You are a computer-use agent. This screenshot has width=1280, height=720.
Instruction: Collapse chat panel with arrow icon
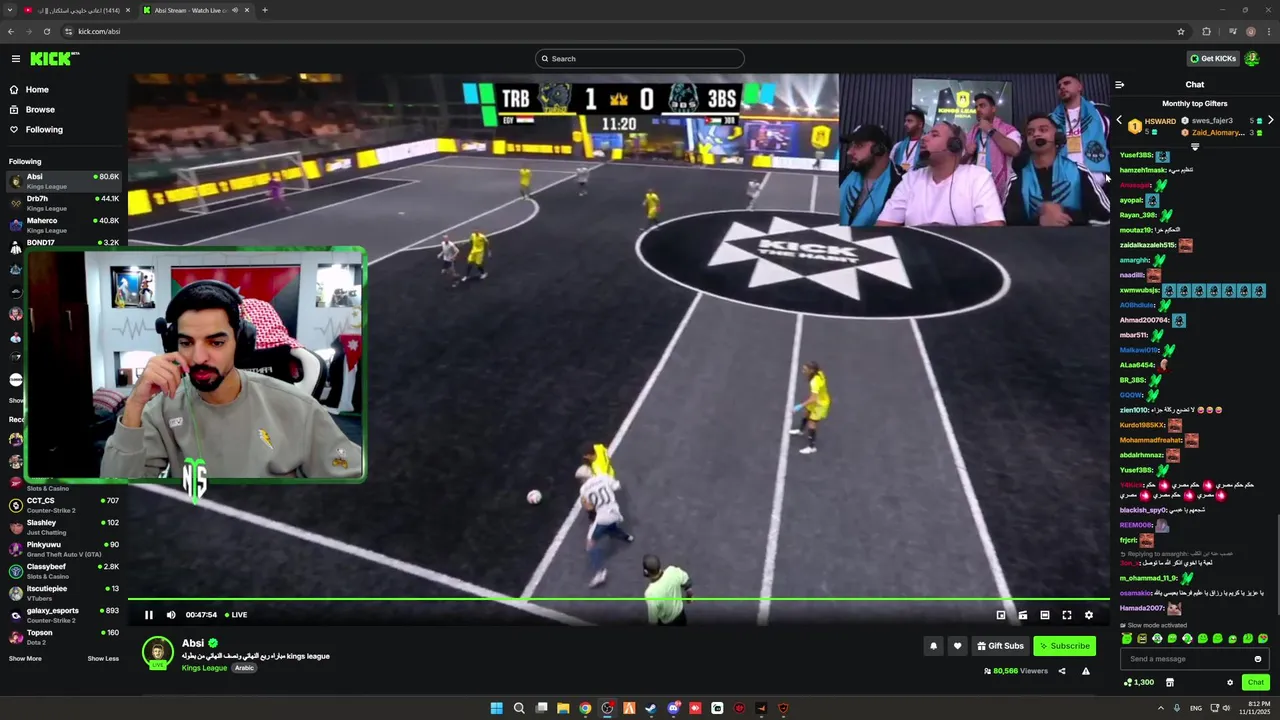[x=1120, y=85]
